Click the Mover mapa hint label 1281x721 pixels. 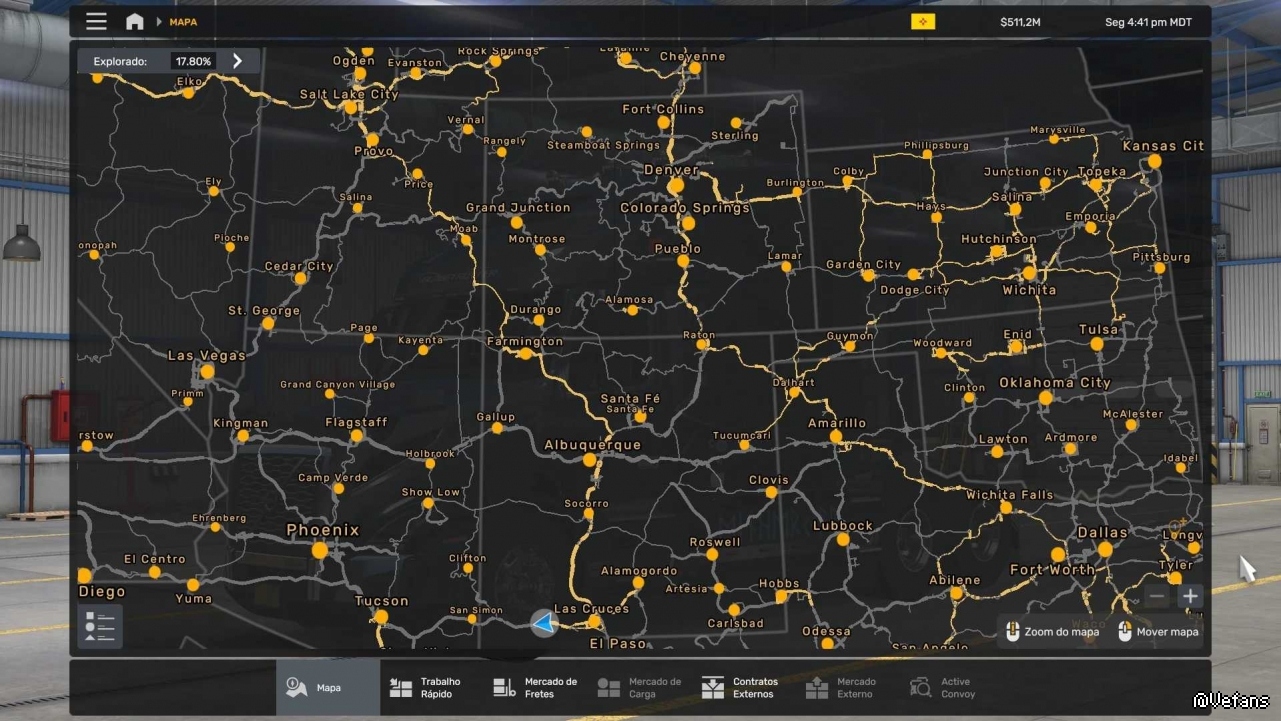[x=1167, y=632]
